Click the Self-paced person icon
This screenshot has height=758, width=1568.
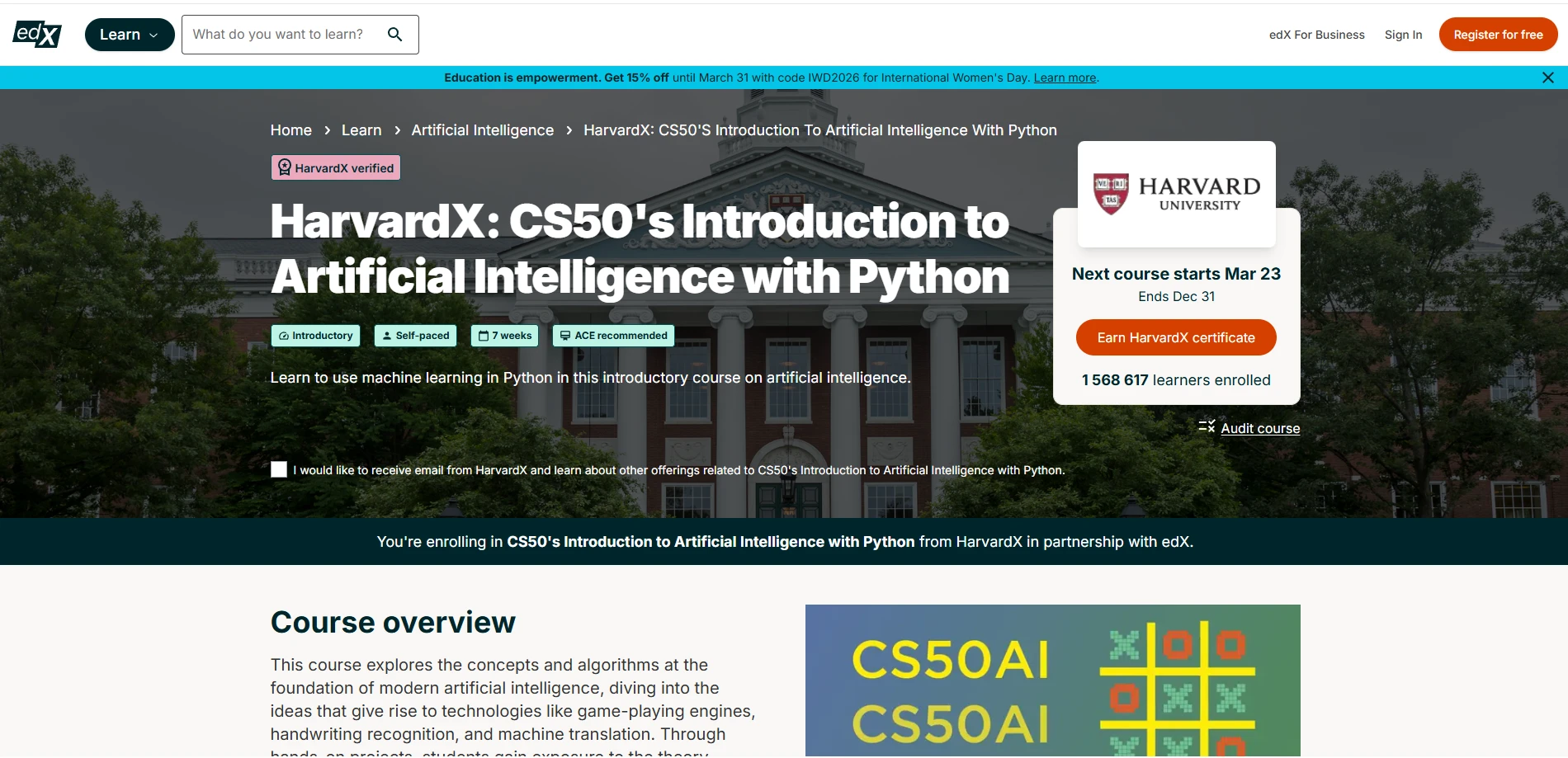386,336
